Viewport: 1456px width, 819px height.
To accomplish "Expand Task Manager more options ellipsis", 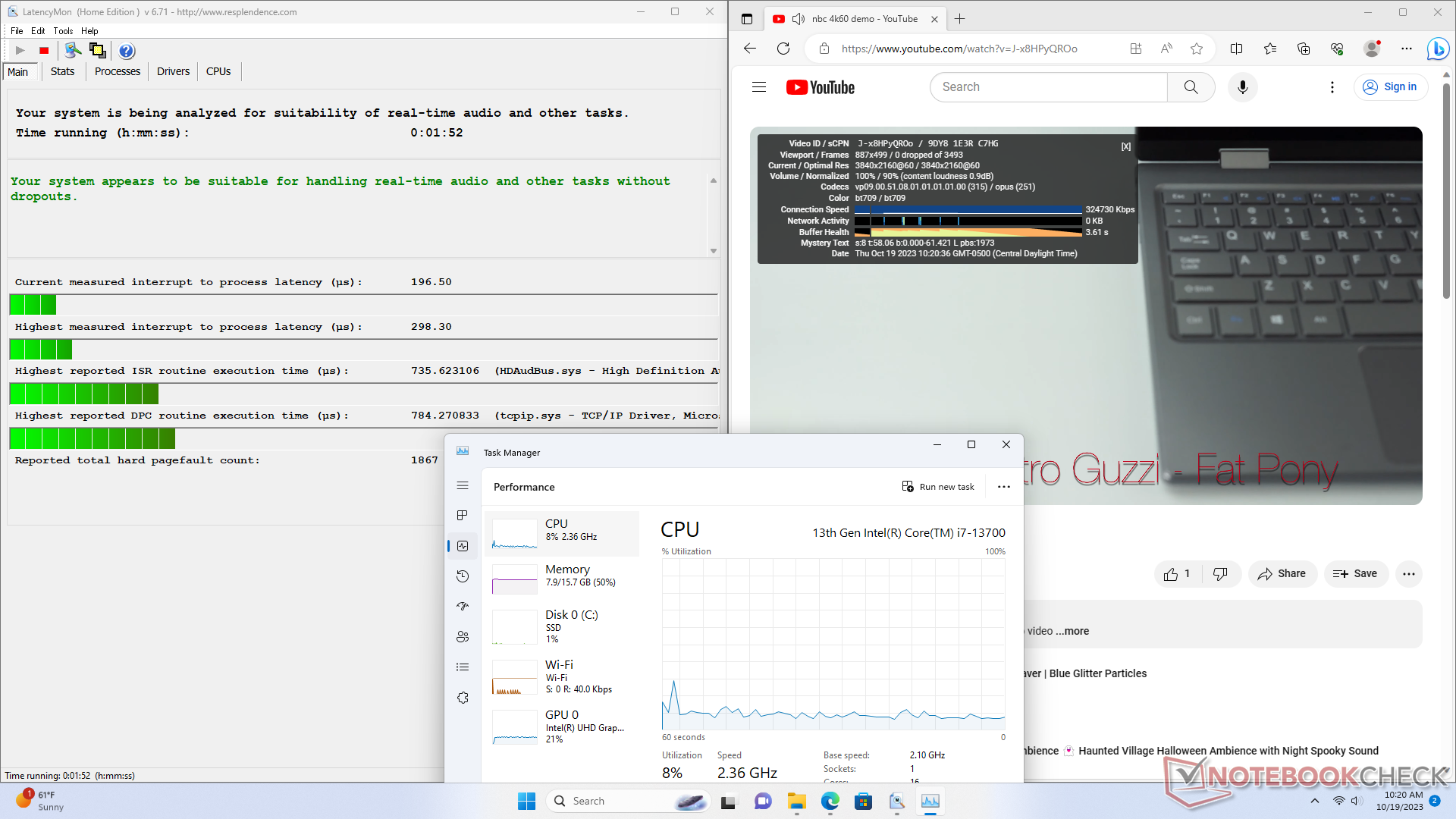I will [x=1004, y=487].
